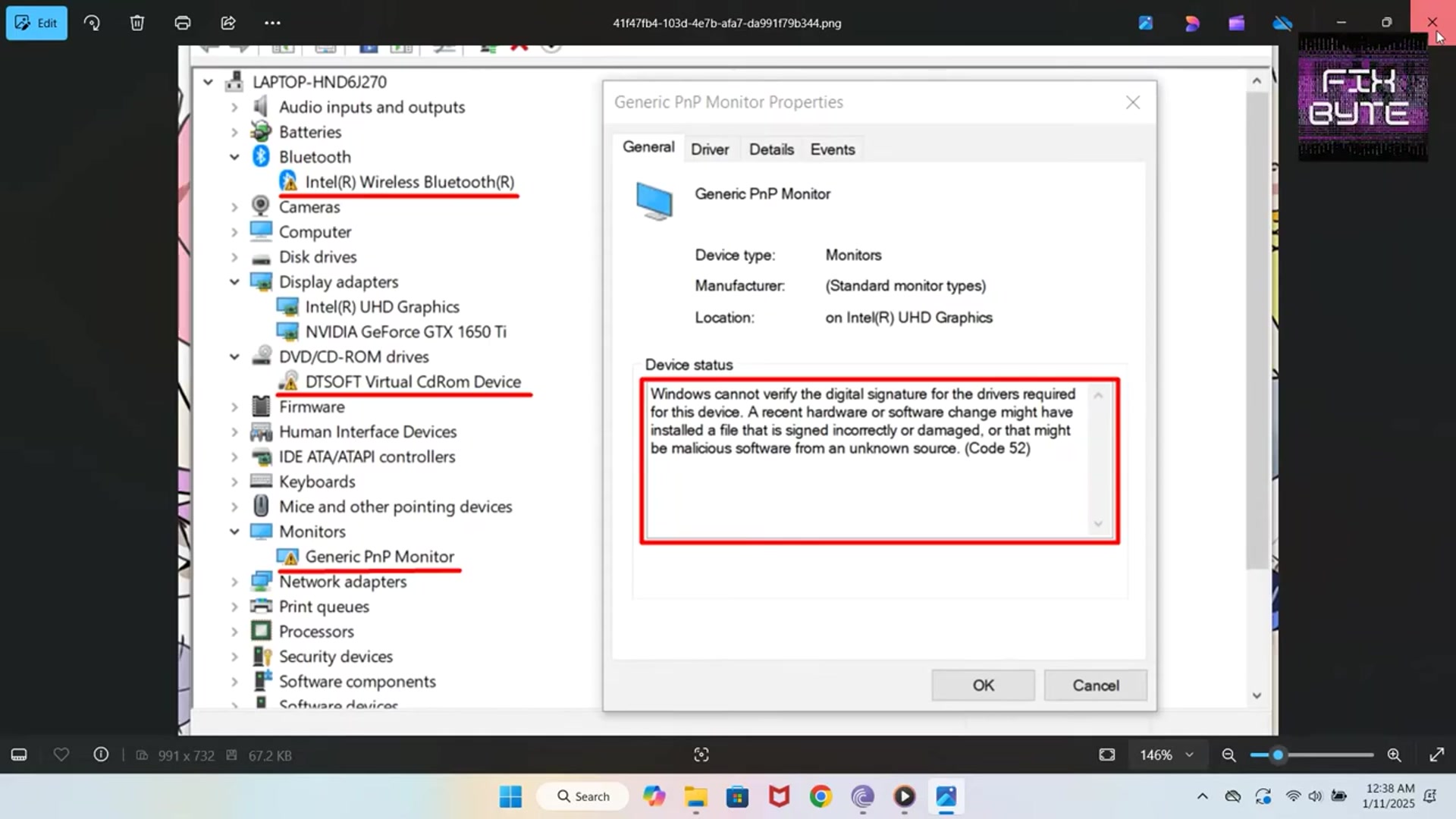The height and width of the screenshot is (819, 1456).
Task: Click the taskbar Search box
Action: [x=582, y=796]
